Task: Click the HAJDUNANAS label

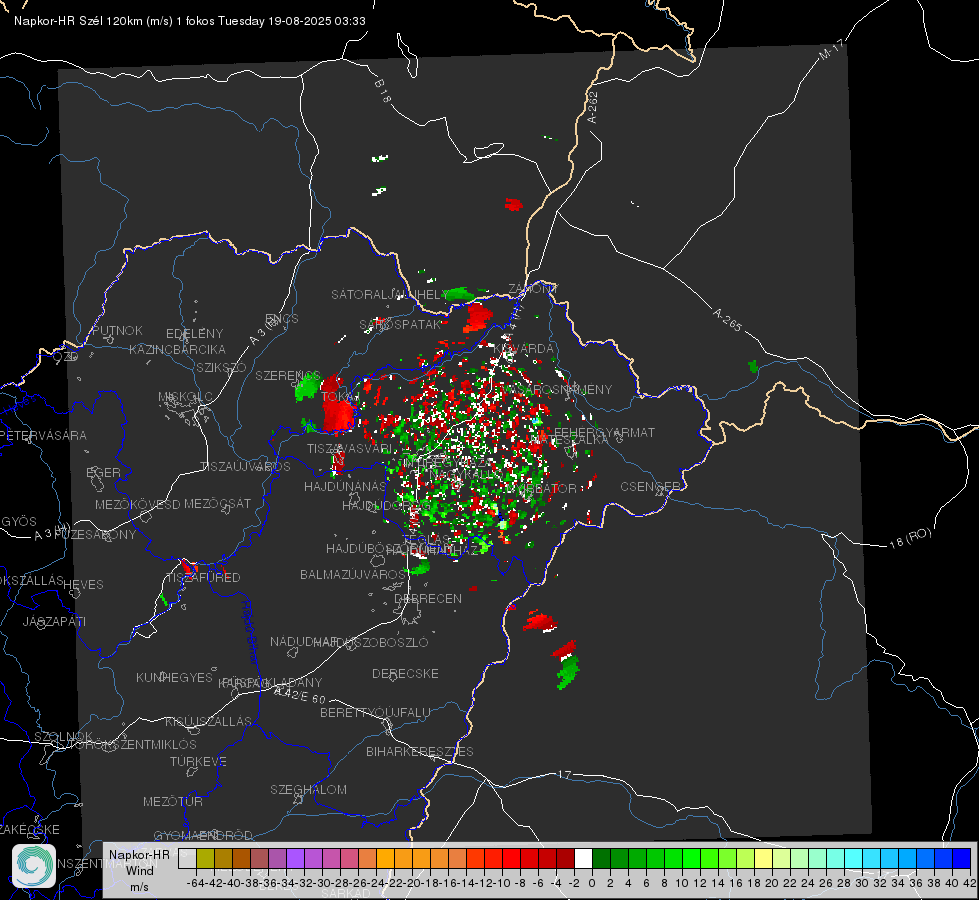Action: (345, 486)
